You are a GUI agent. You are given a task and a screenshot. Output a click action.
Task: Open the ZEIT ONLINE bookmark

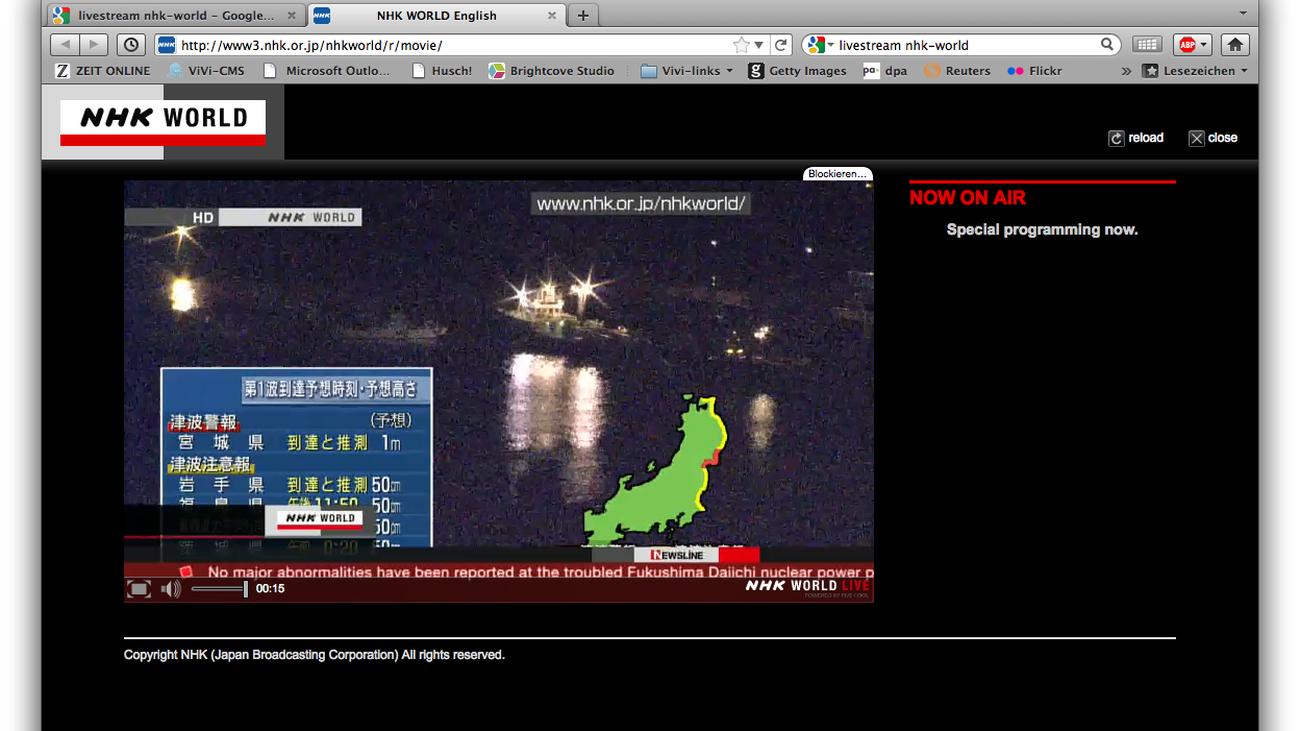[102, 71]
